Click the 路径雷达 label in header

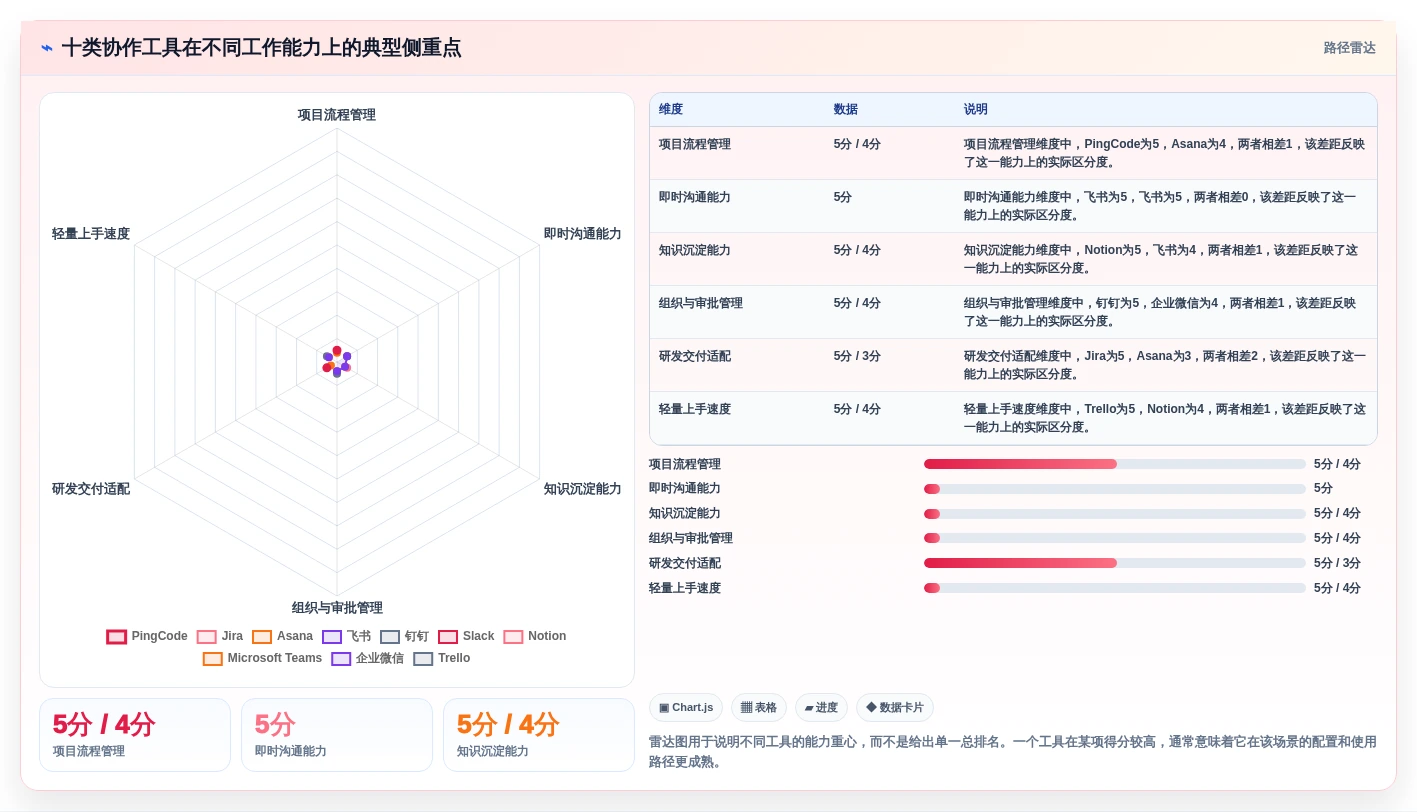click(x=1350, y=48)
